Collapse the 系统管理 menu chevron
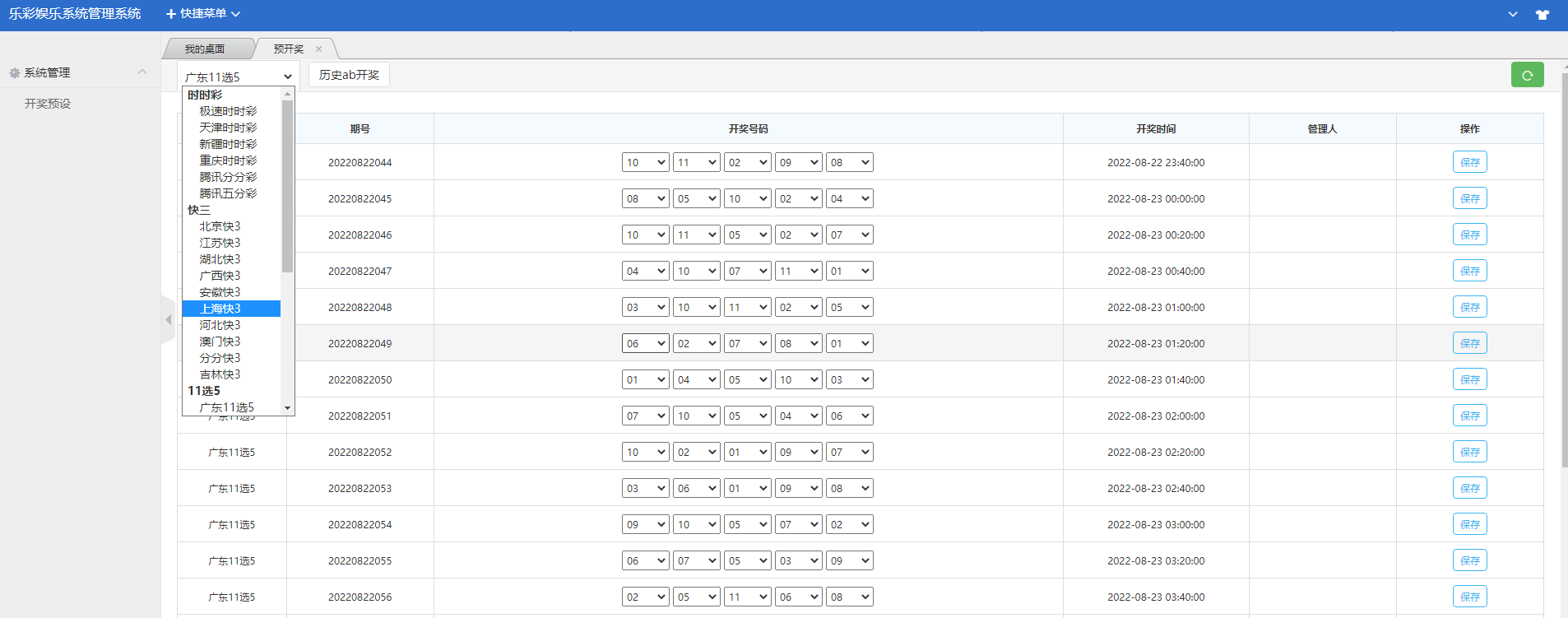 [142, 72]
